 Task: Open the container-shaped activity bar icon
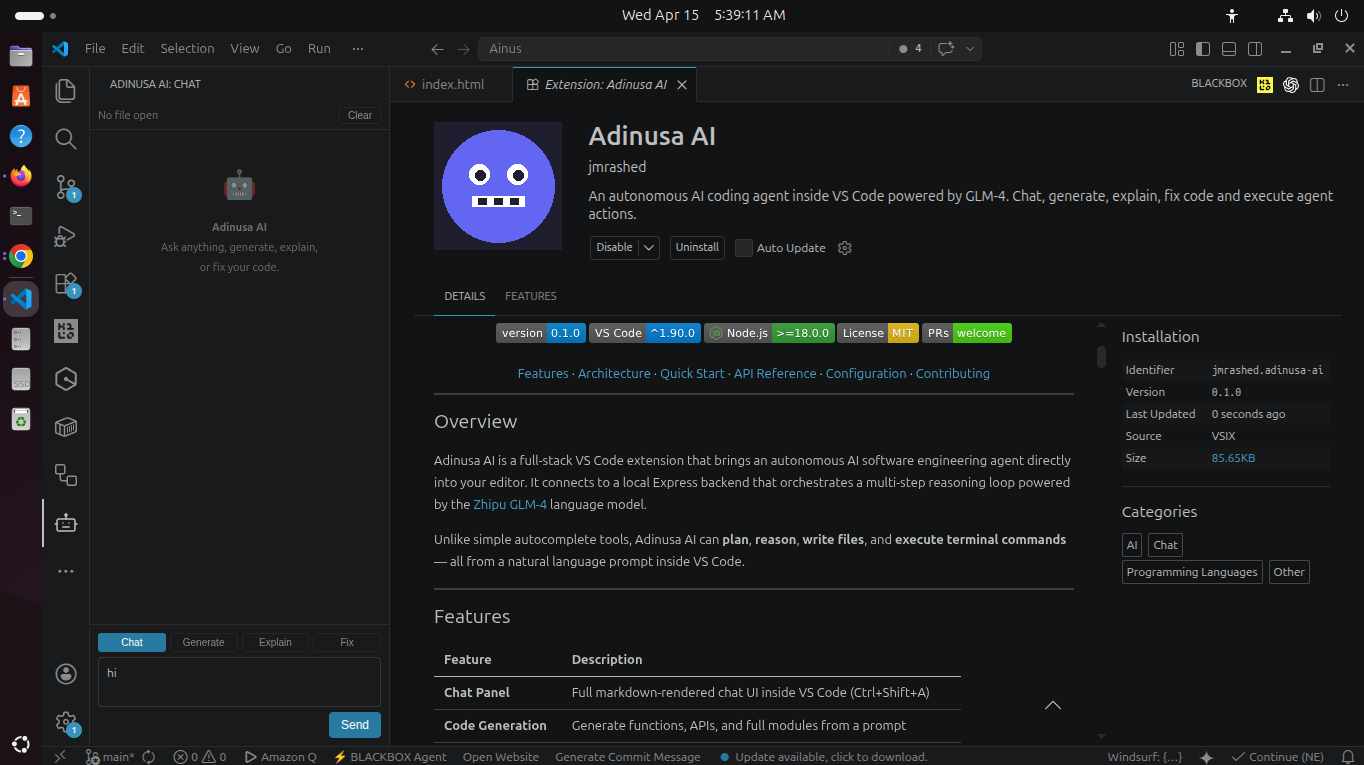click(66, 427)
